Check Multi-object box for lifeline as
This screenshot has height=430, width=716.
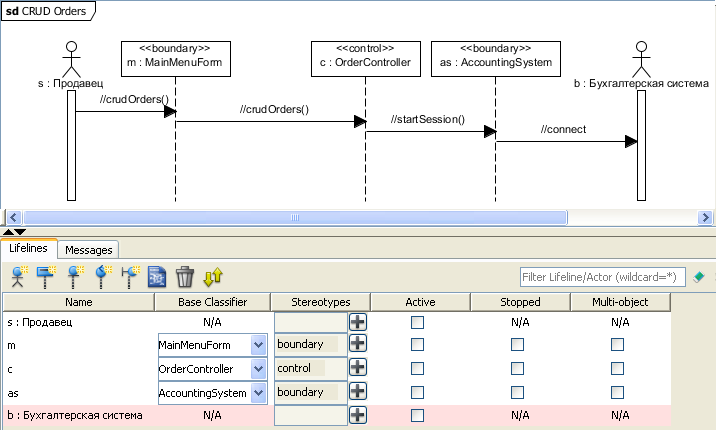tap(618, 393)
